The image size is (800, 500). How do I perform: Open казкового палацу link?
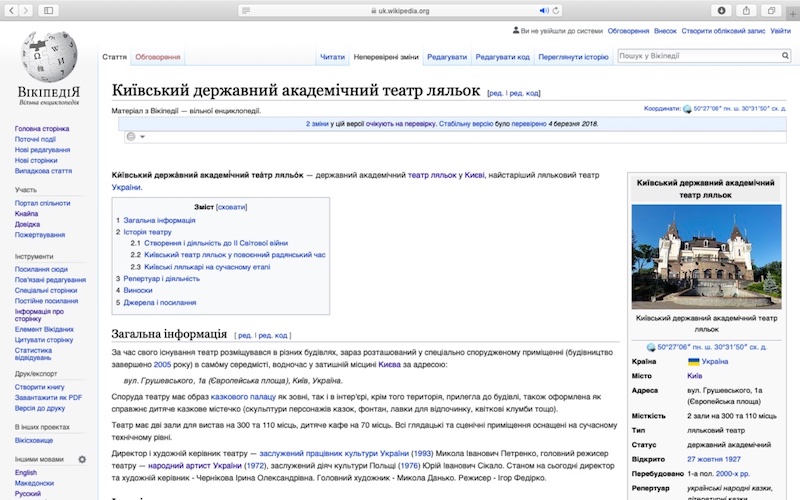[x=243, y=396]
